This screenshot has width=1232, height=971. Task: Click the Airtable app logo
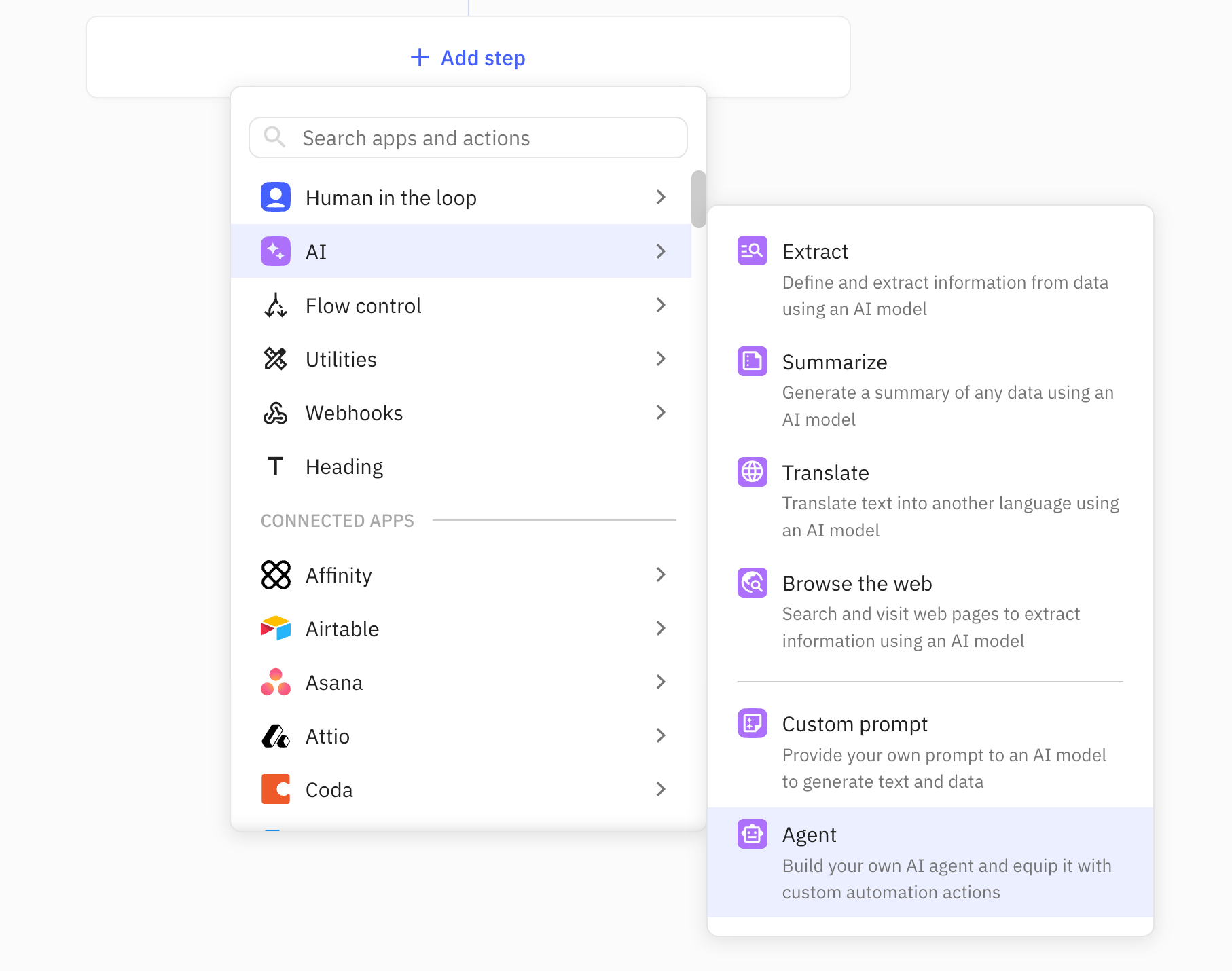click(276, 628)
